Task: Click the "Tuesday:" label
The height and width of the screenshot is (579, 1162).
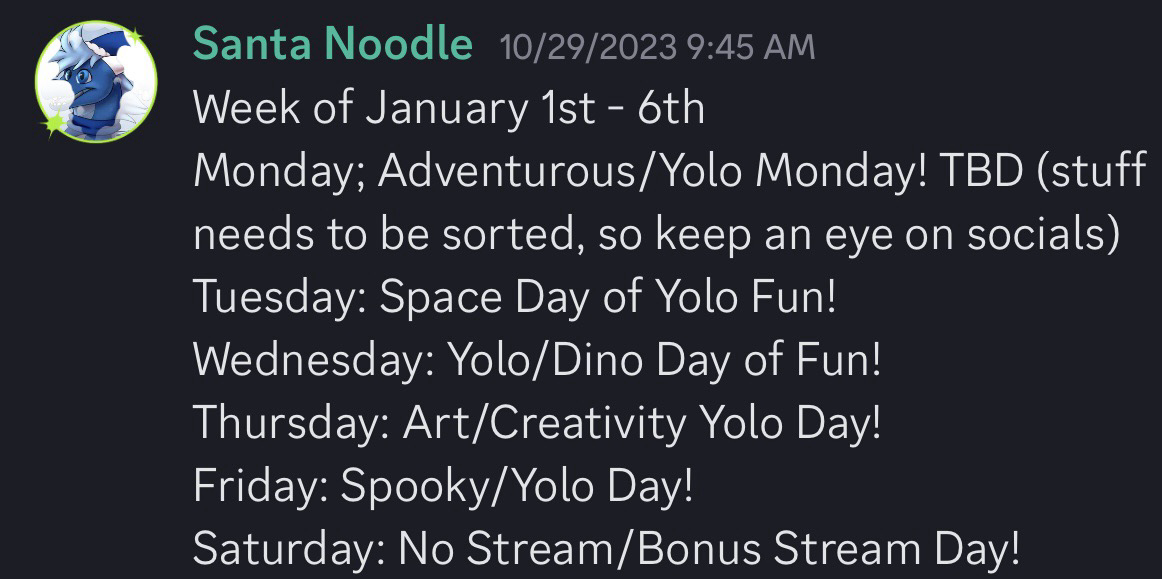Action: (280, 298)
